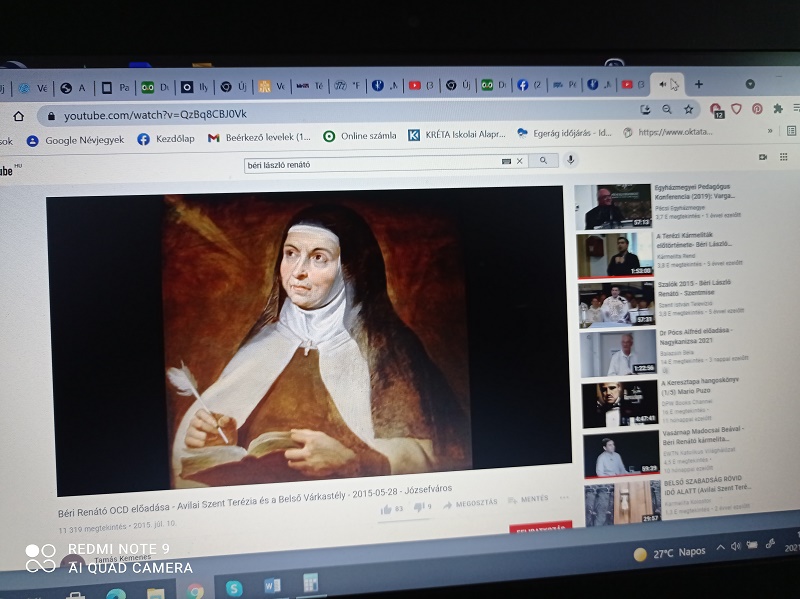Open the YouTube apps grid icon
Image resolution: width=800 pixels, height=599 pixels.
tap(783, 157)
